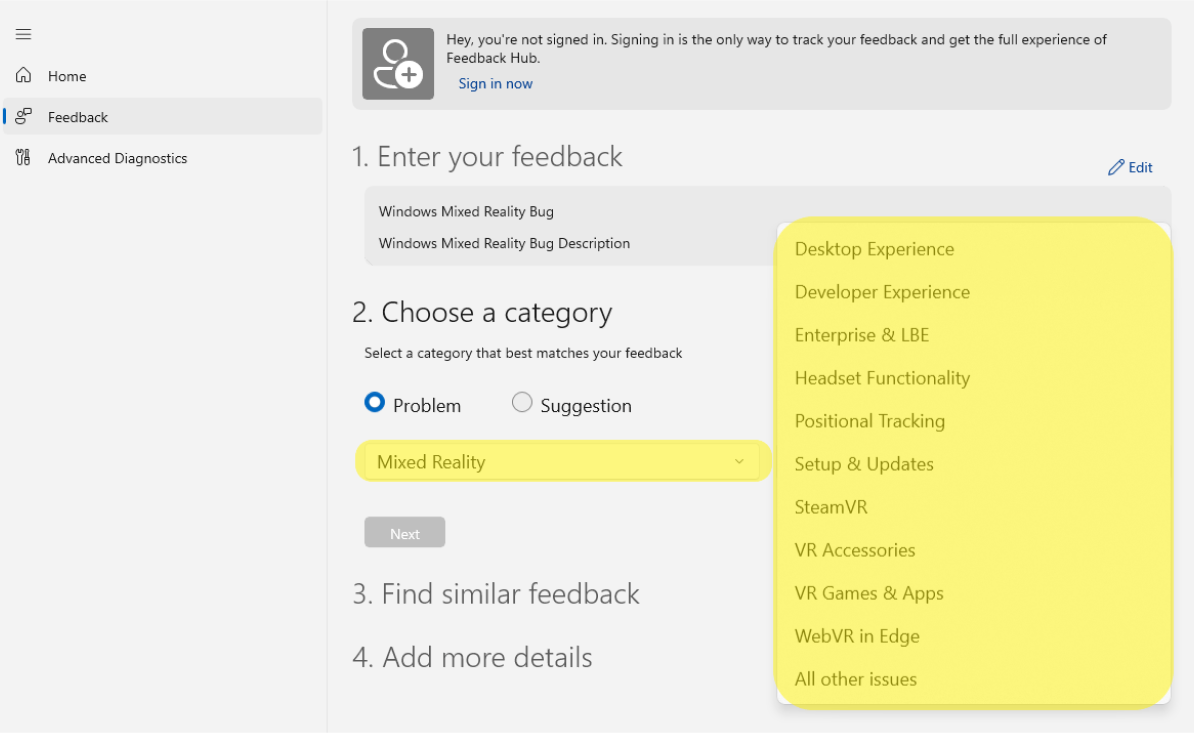Click the Sign in now link
The image size is (1194, 733).
(495, 84)
